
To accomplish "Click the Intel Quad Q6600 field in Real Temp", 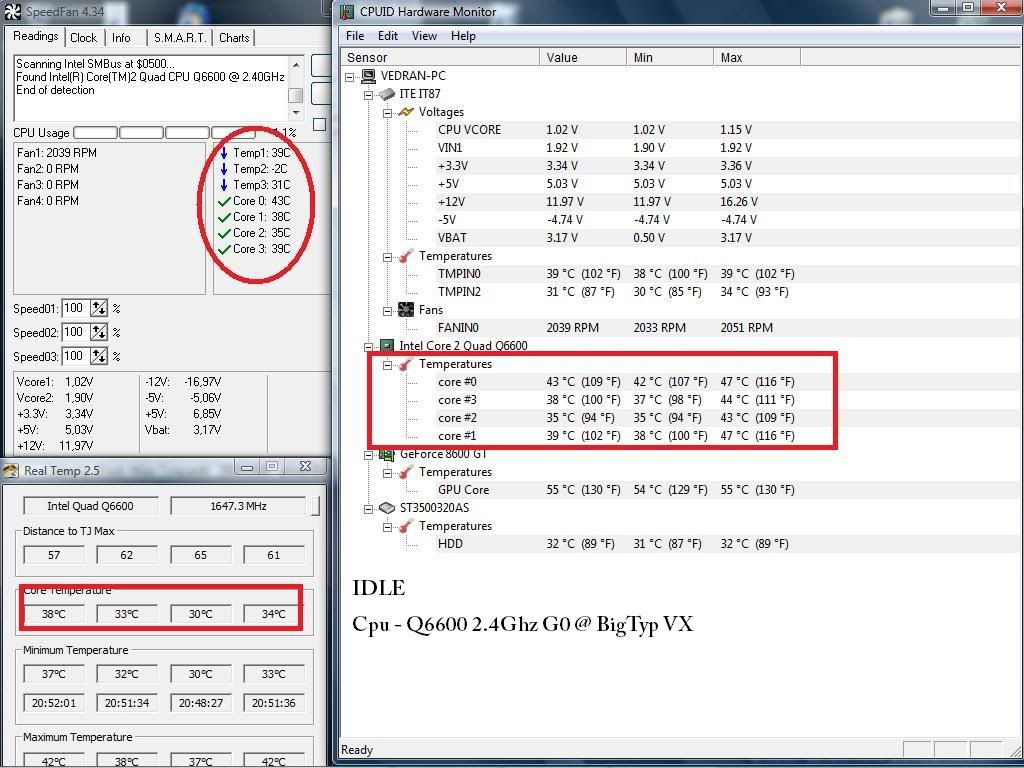I will tap(91, 506).
